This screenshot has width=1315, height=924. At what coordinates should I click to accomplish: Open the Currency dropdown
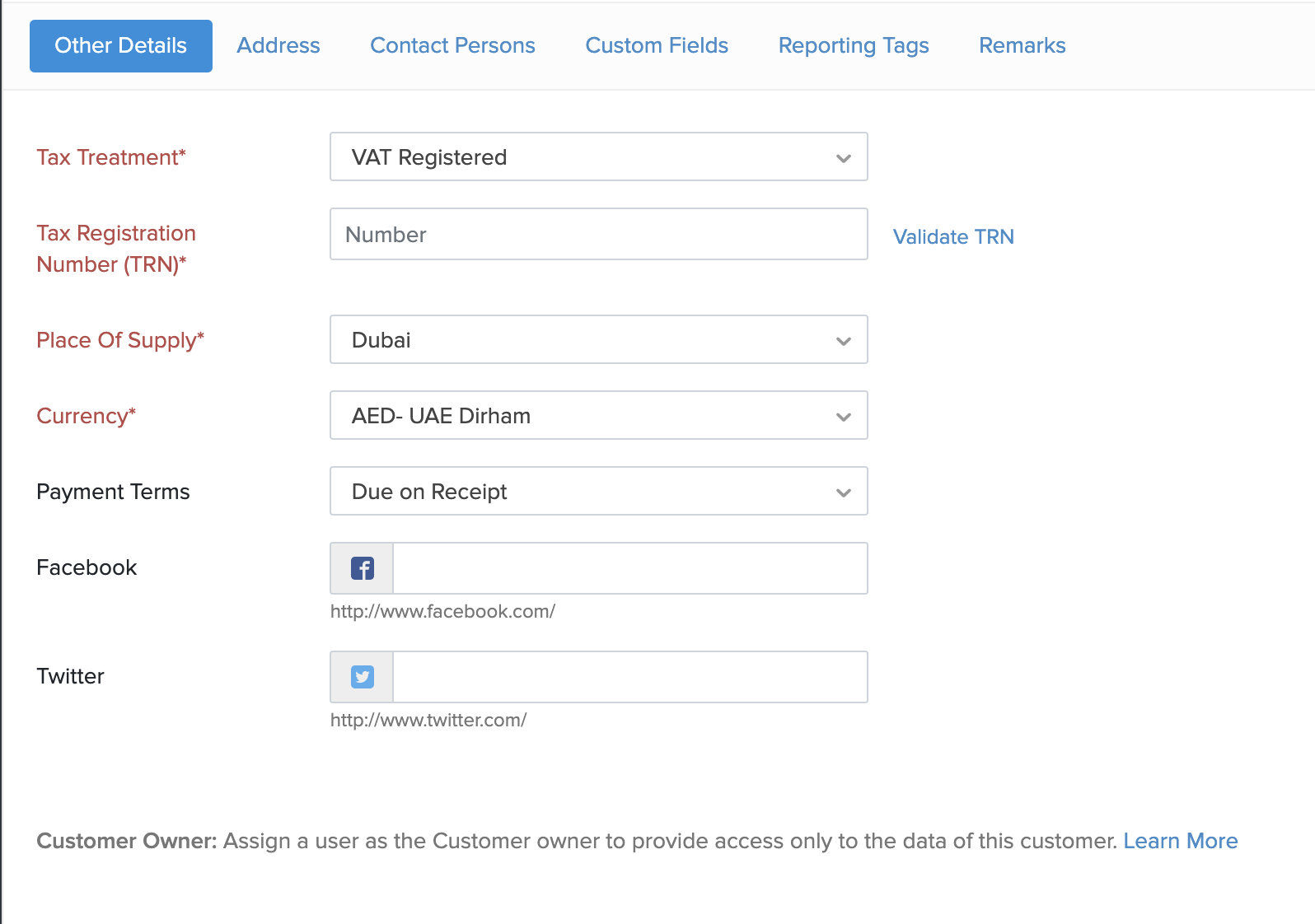pos(598,415)
